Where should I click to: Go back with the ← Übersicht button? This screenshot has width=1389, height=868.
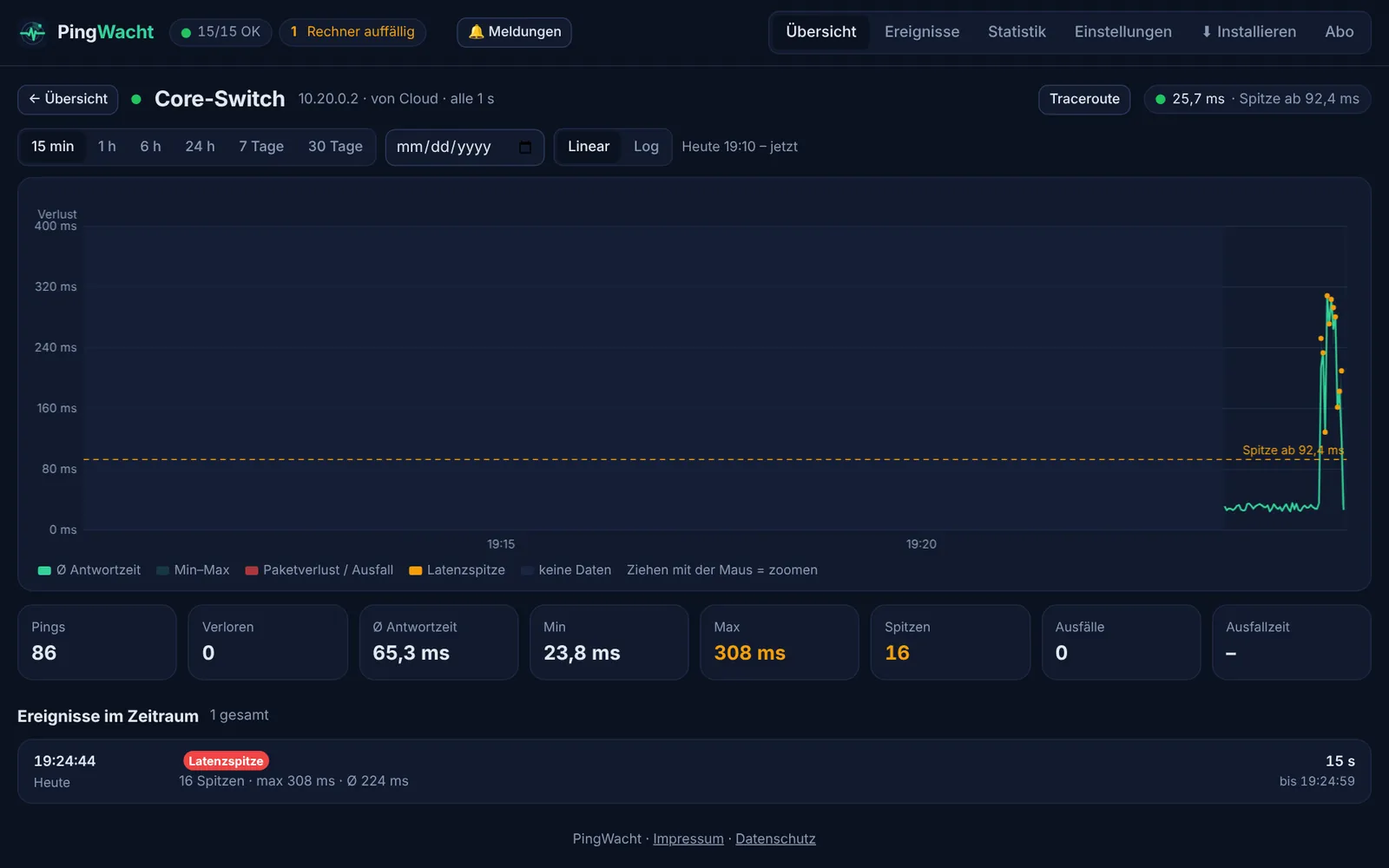click(68, 99)
